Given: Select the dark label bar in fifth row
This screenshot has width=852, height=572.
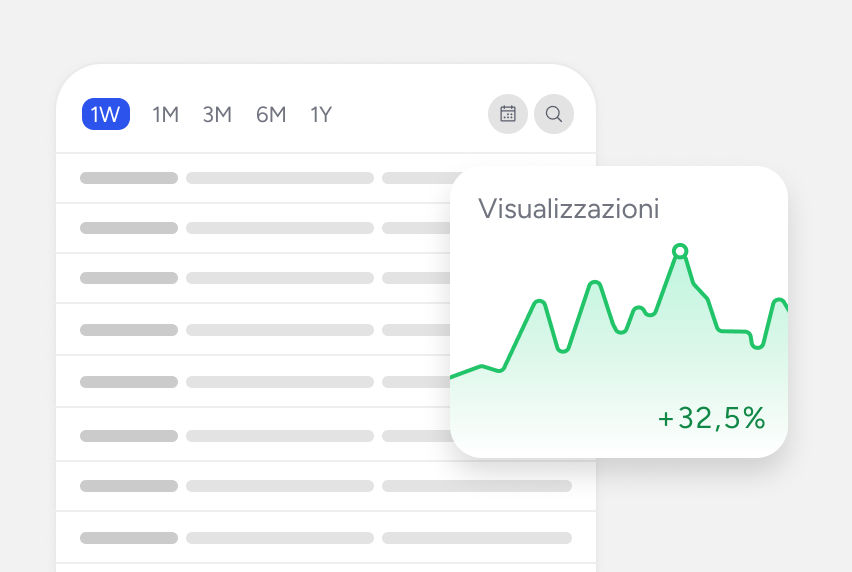Looking at the screenshot, I should click(129, 382).
